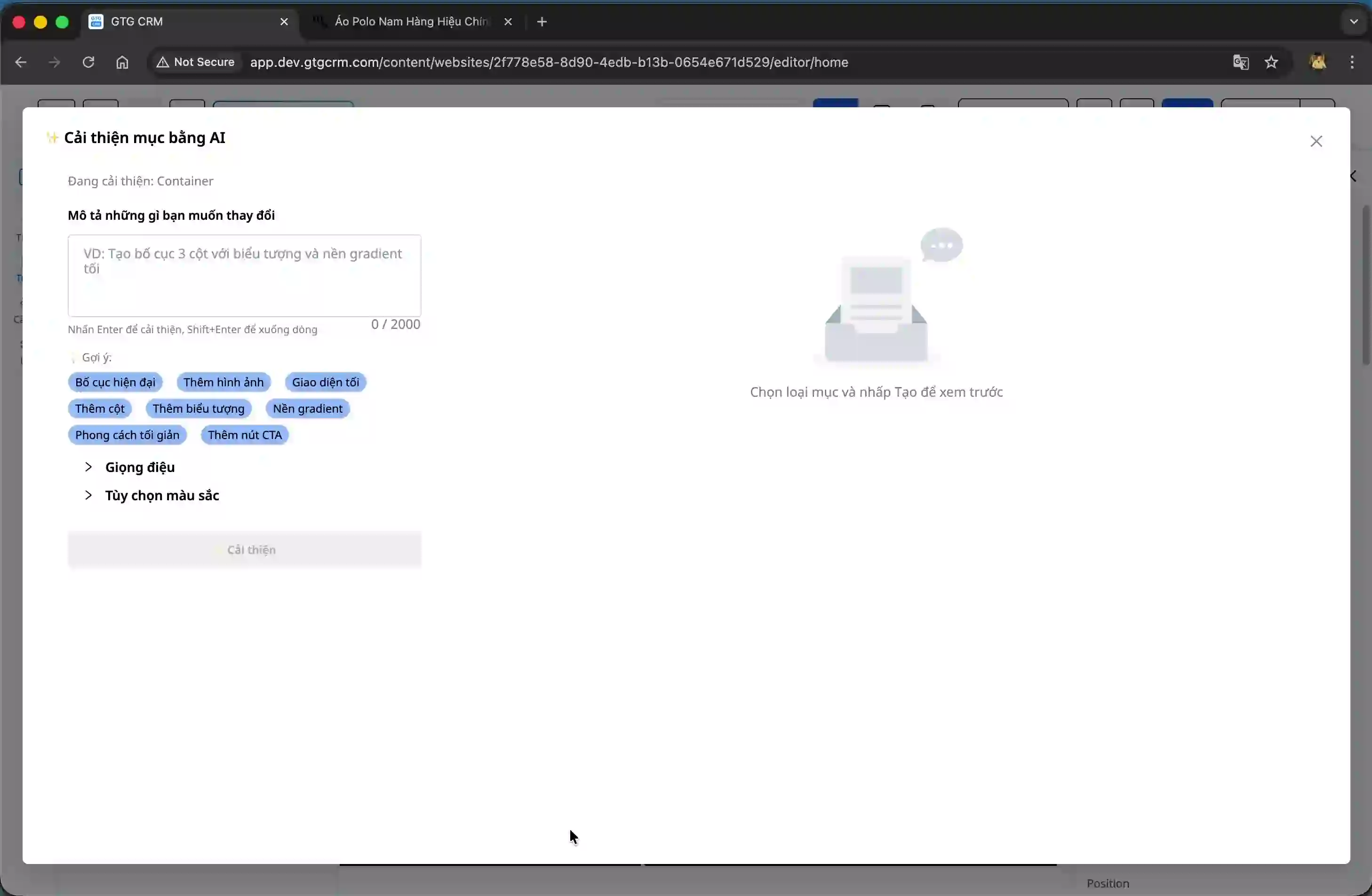Open the browser three-dot menu
Viewport: 1372px width, 896px height.
pyautogui.click(x=1352, y=62)
